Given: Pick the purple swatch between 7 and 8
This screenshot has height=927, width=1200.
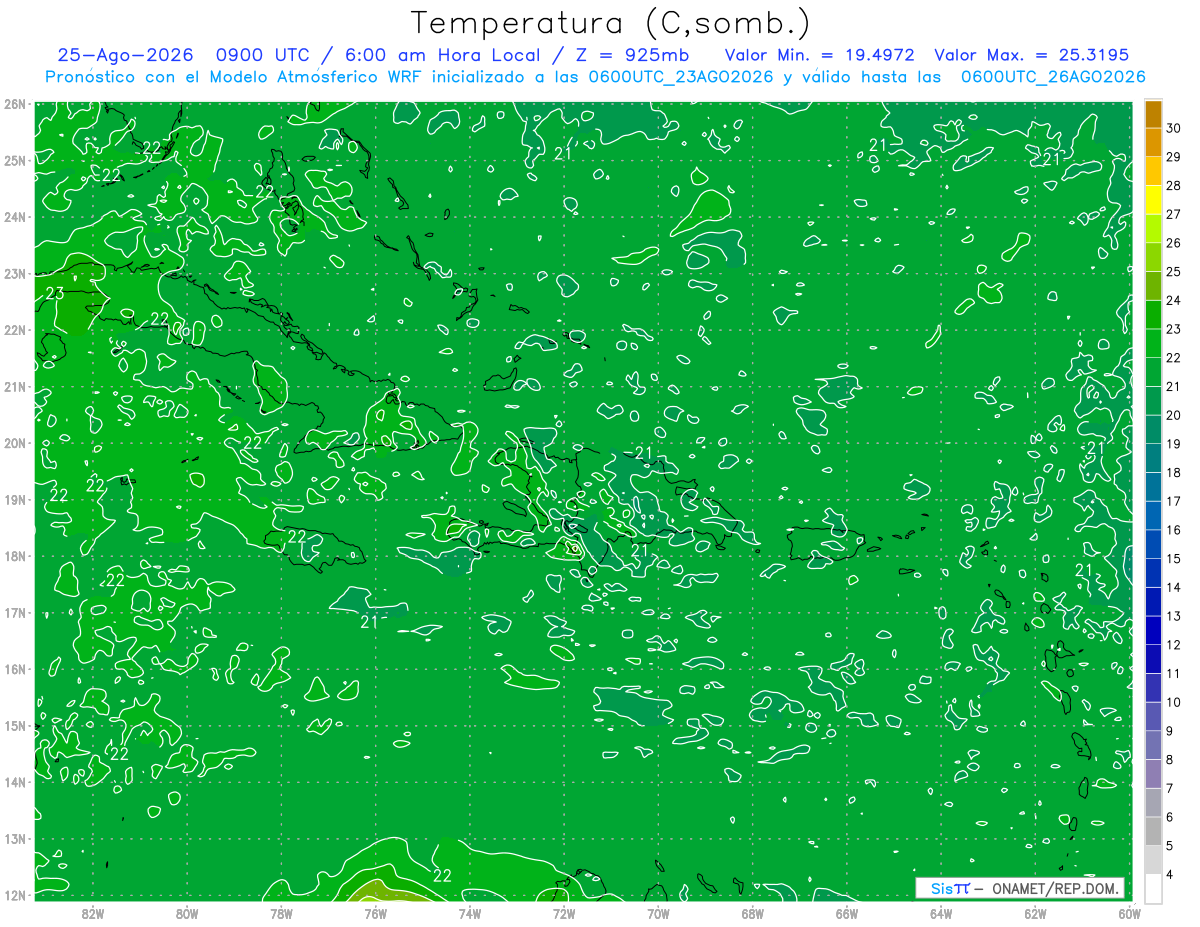Looking at the screenshot, I should (x=1153, y=773).
